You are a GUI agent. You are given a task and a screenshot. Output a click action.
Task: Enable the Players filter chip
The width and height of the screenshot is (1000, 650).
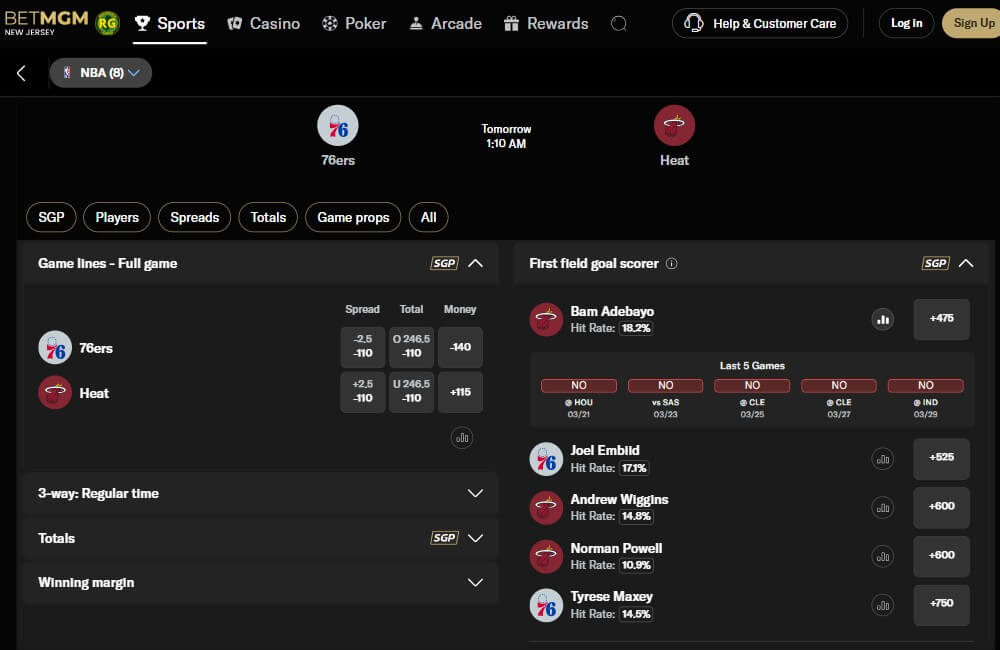pos(116,217)
